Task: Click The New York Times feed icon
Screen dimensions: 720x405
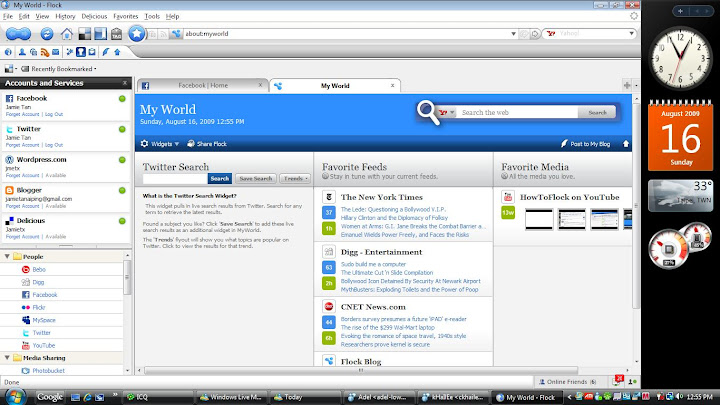Action: click(329, 197)
